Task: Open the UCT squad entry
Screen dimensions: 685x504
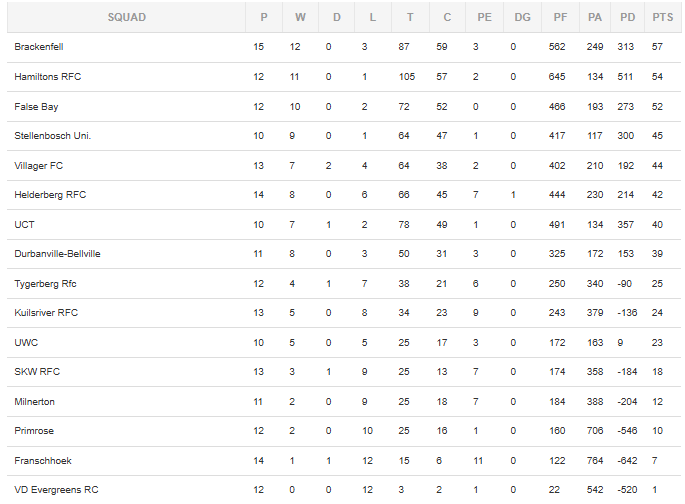Action: [24, 224]
